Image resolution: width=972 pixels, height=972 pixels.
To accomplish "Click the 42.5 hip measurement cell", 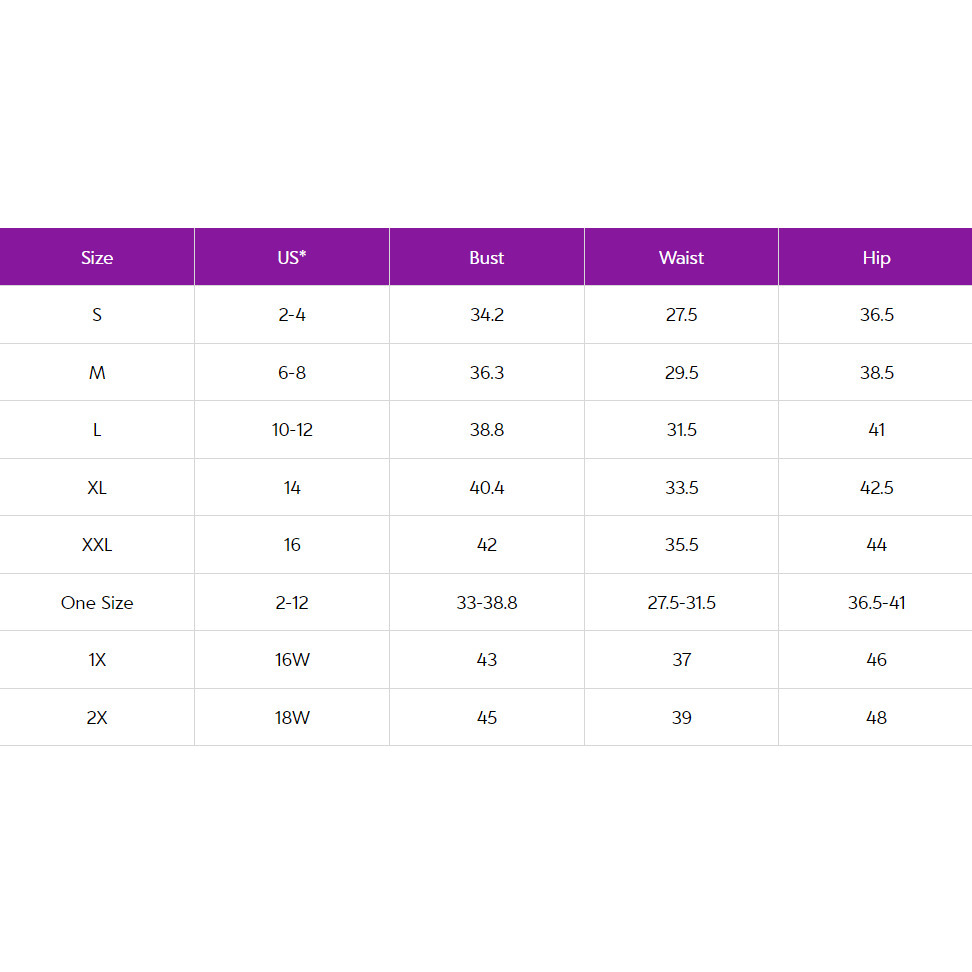I will [876, 488].
